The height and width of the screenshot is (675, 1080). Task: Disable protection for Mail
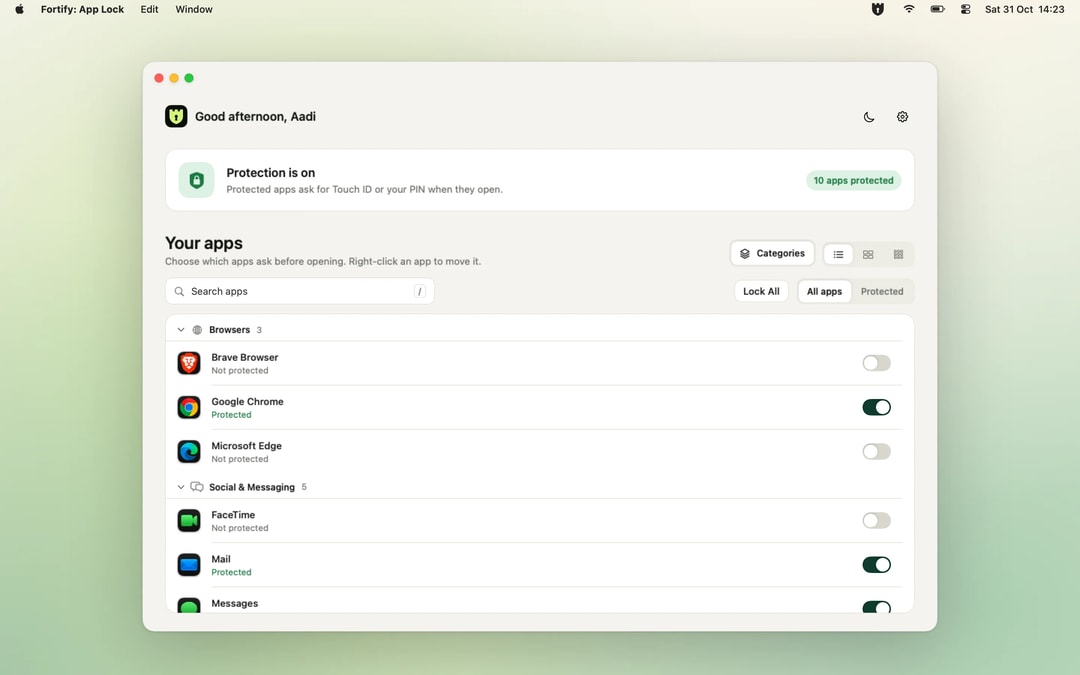pyautogui.click(x=876, y=565)
